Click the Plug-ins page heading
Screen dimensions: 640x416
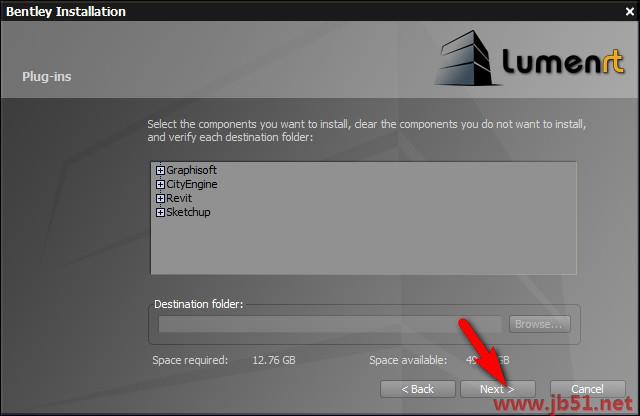pyautogui.click(x=47, y=77)
